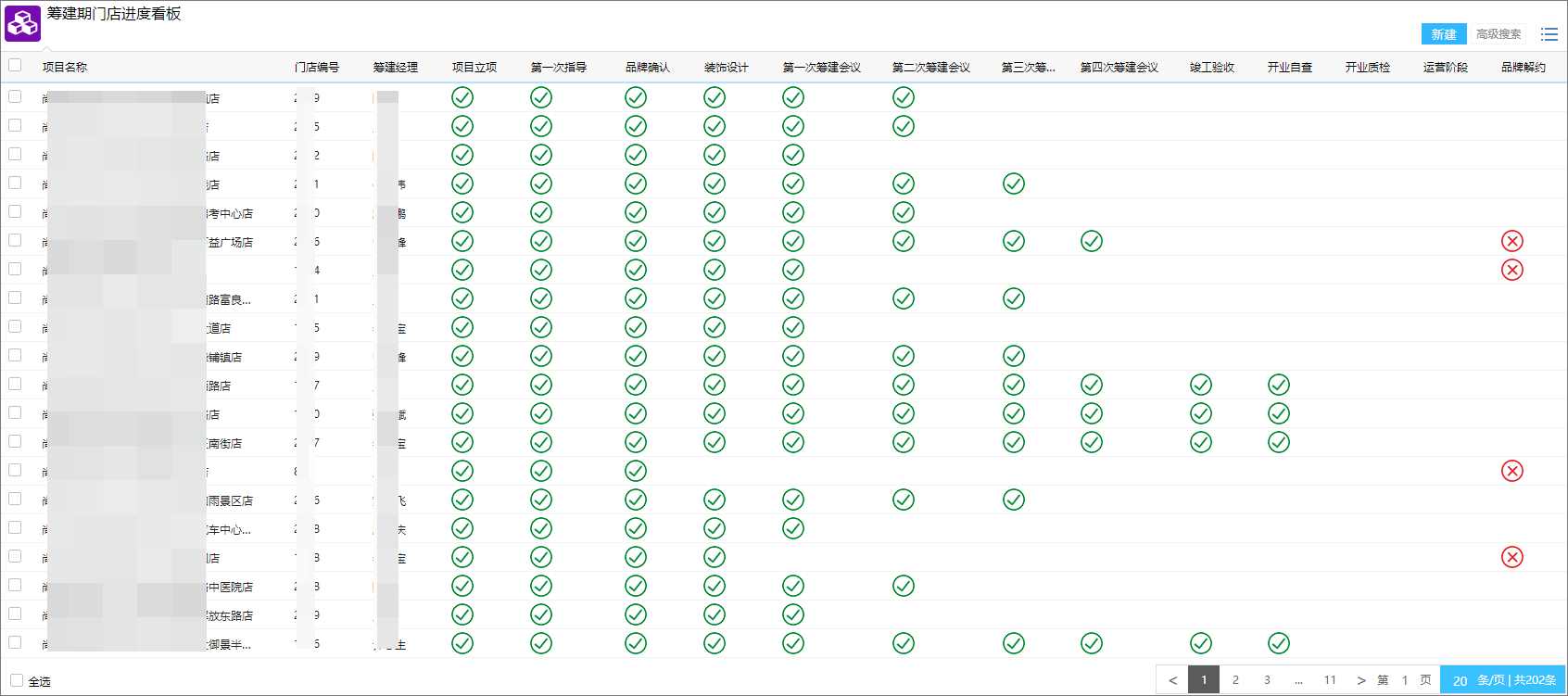Click 益广场店 第四次筹建会议 check icon

coord(1092,241)
